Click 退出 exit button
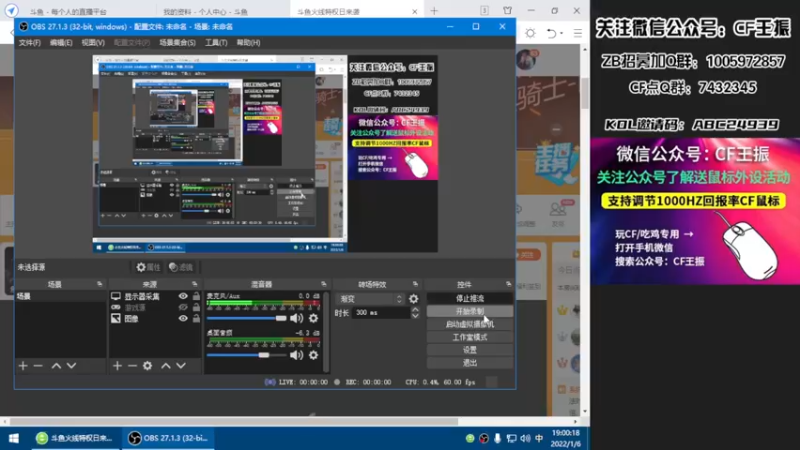 coord(470,363)
